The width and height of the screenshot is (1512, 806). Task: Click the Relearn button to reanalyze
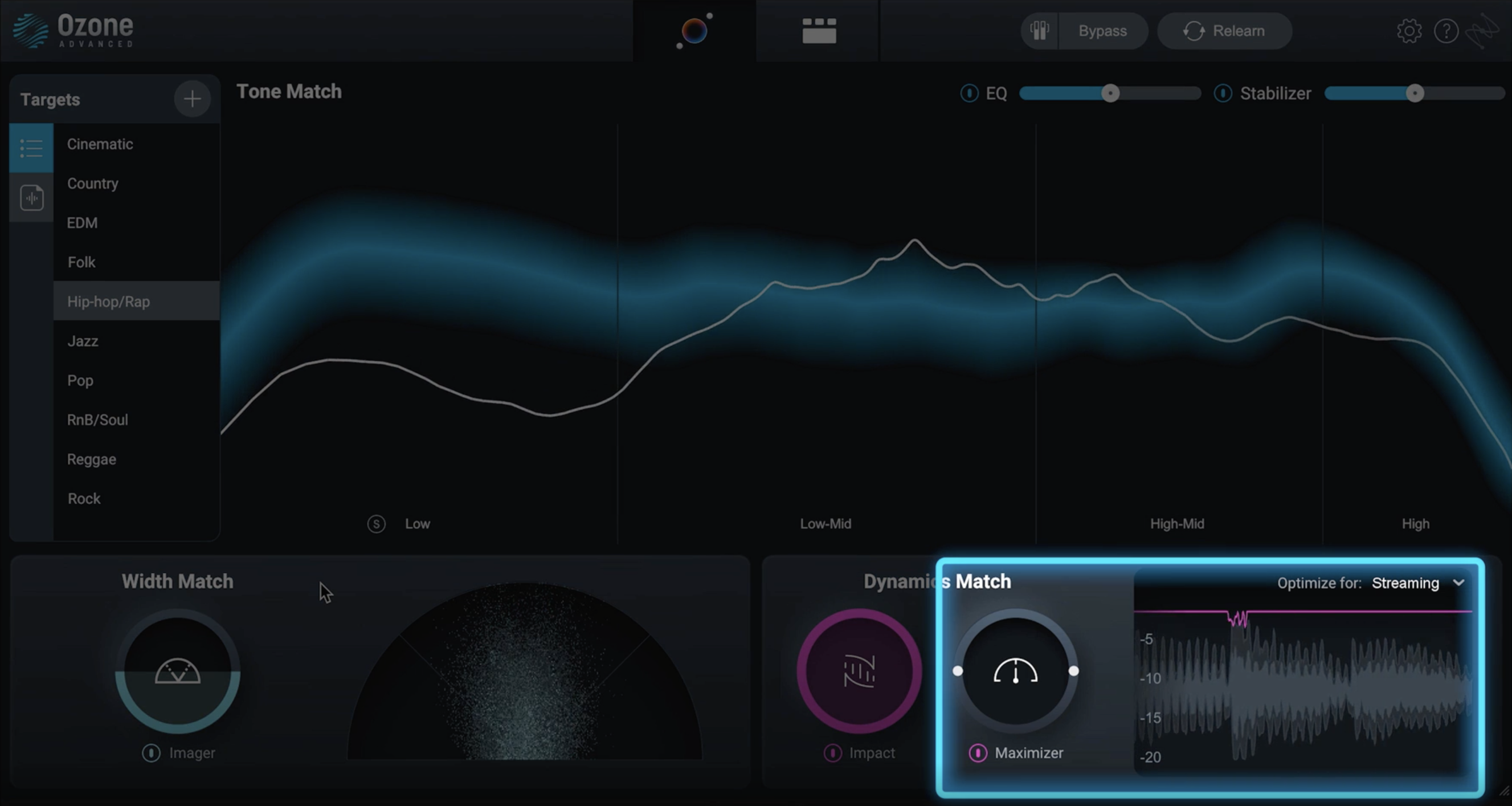1224,31
